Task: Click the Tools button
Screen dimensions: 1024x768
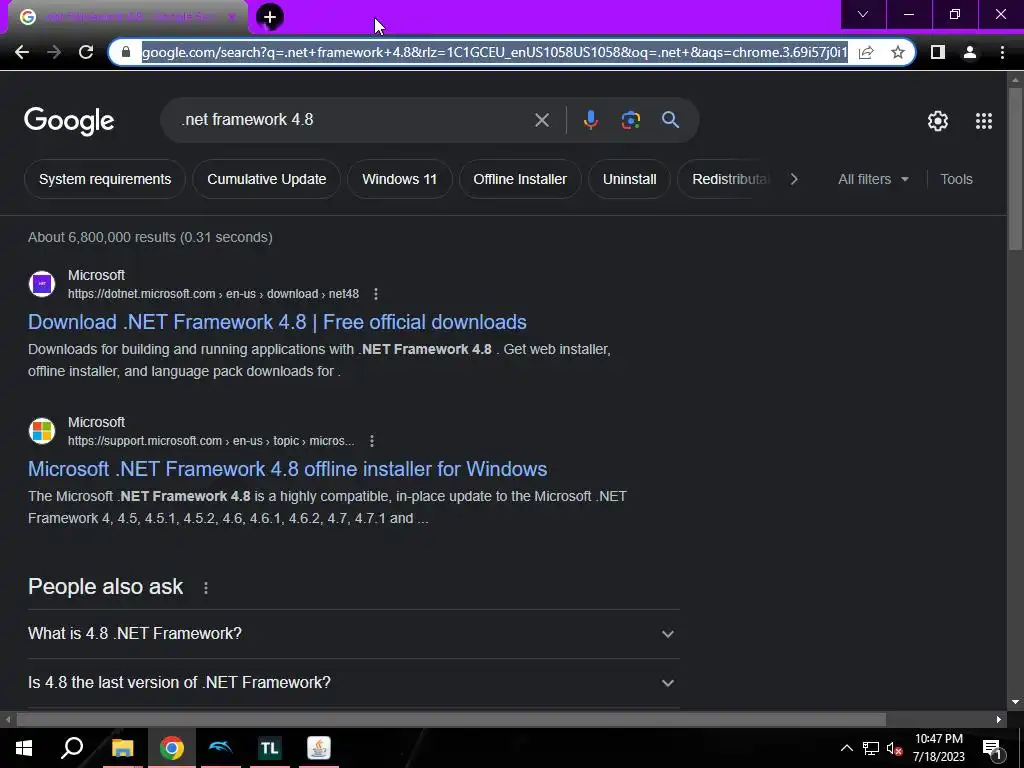Action: click(956, 179)
